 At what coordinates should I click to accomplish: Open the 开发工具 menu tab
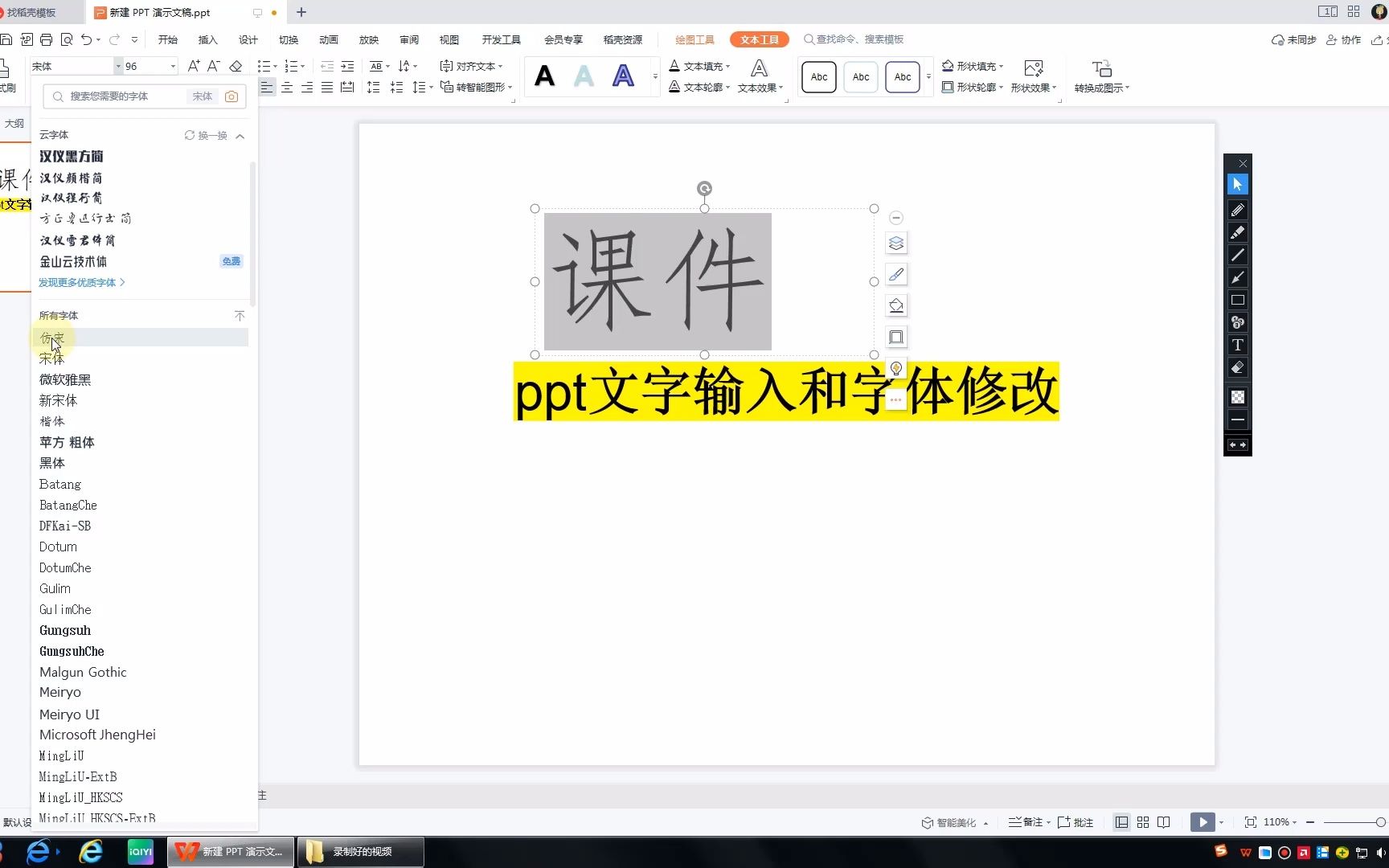(501, 39)
